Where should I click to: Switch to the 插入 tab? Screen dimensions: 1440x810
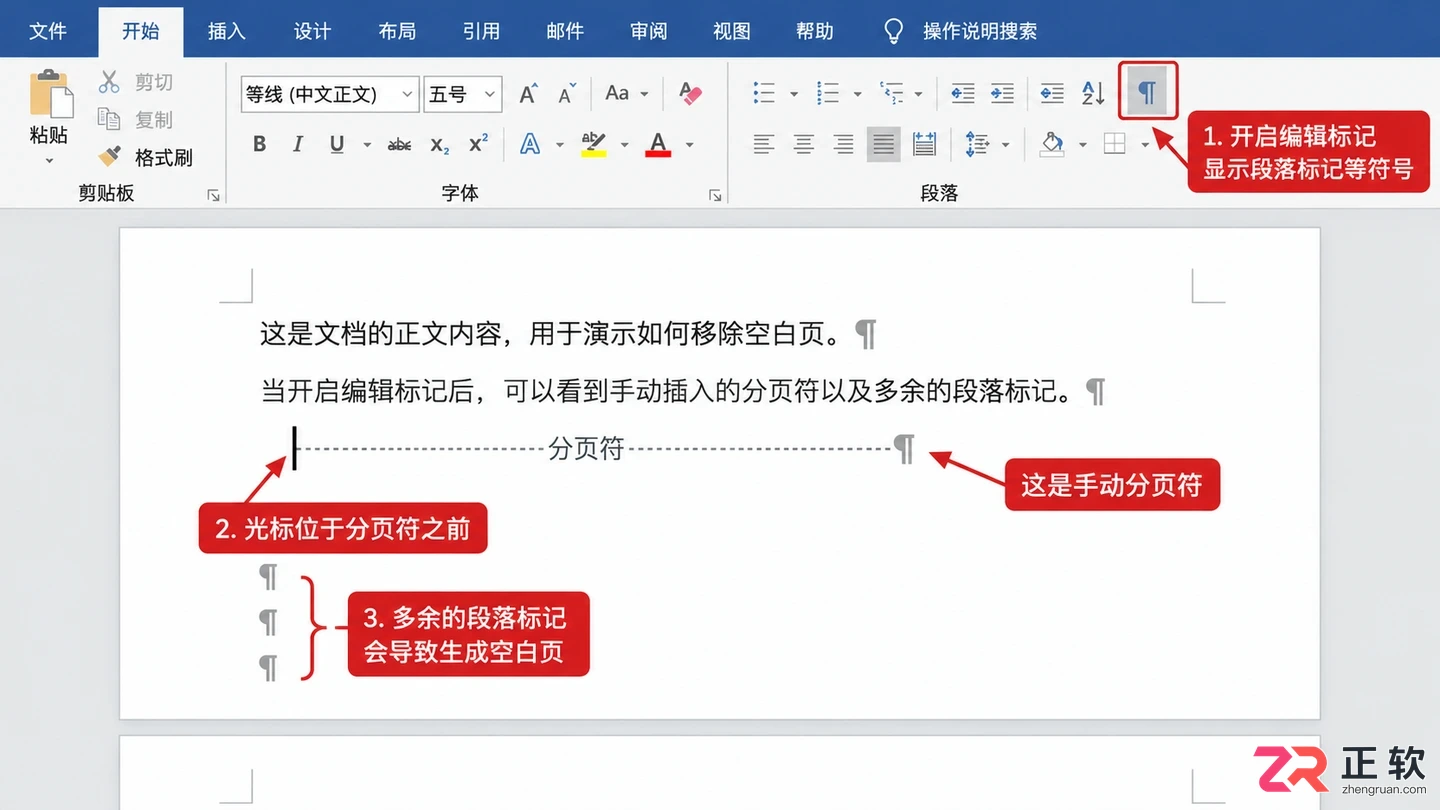[226, 31]
